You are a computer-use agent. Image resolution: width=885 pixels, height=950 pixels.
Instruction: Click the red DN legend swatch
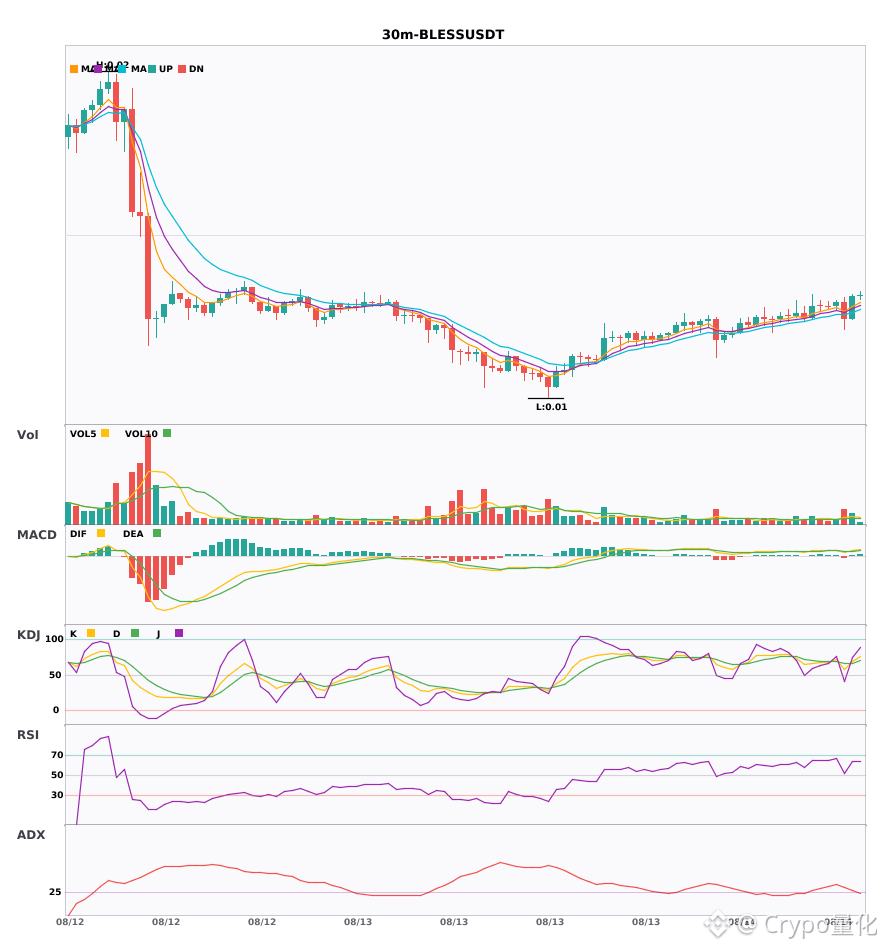tap(182, 69)
